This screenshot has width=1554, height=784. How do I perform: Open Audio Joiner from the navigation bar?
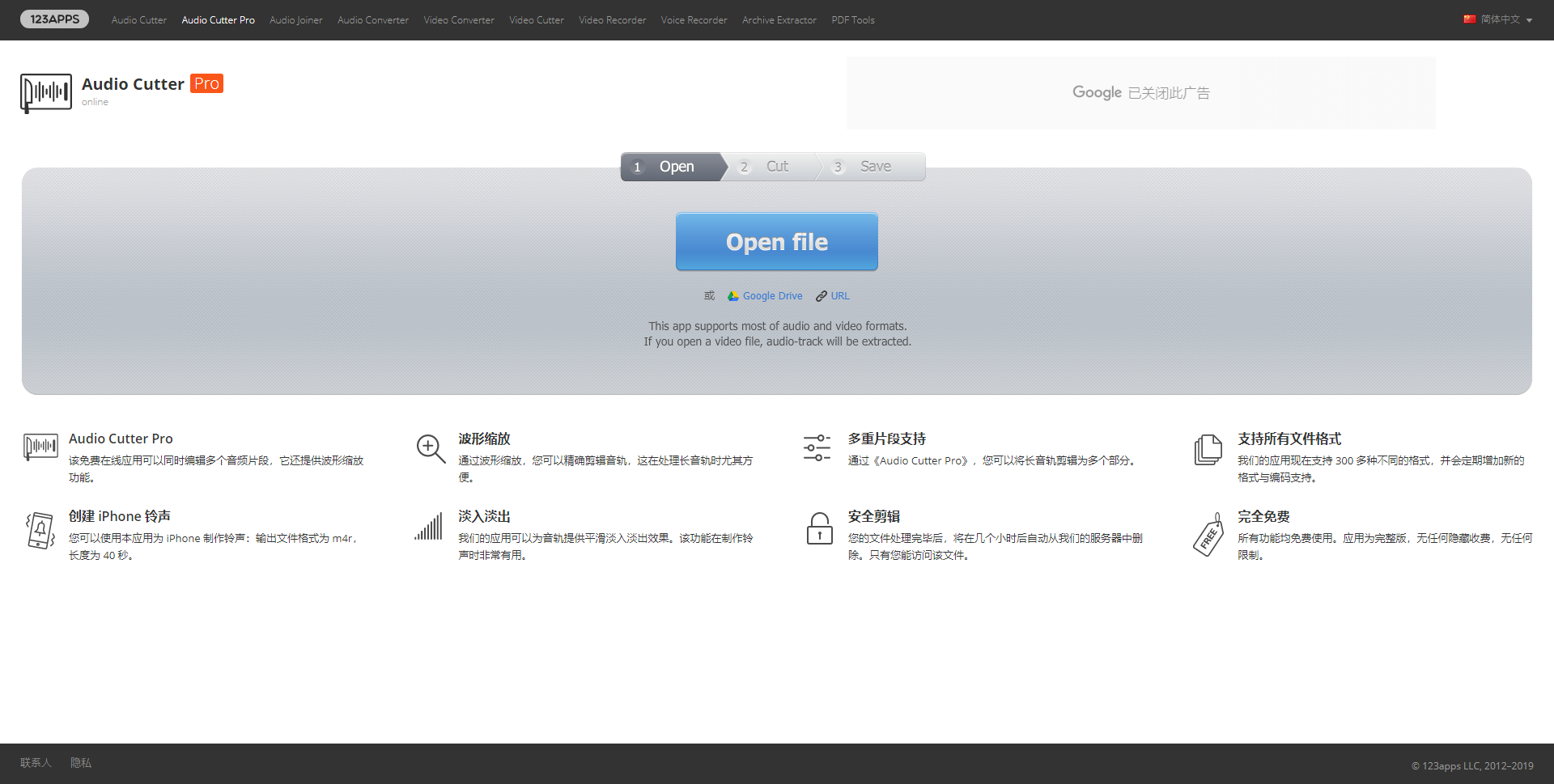(x=296, y=20)
